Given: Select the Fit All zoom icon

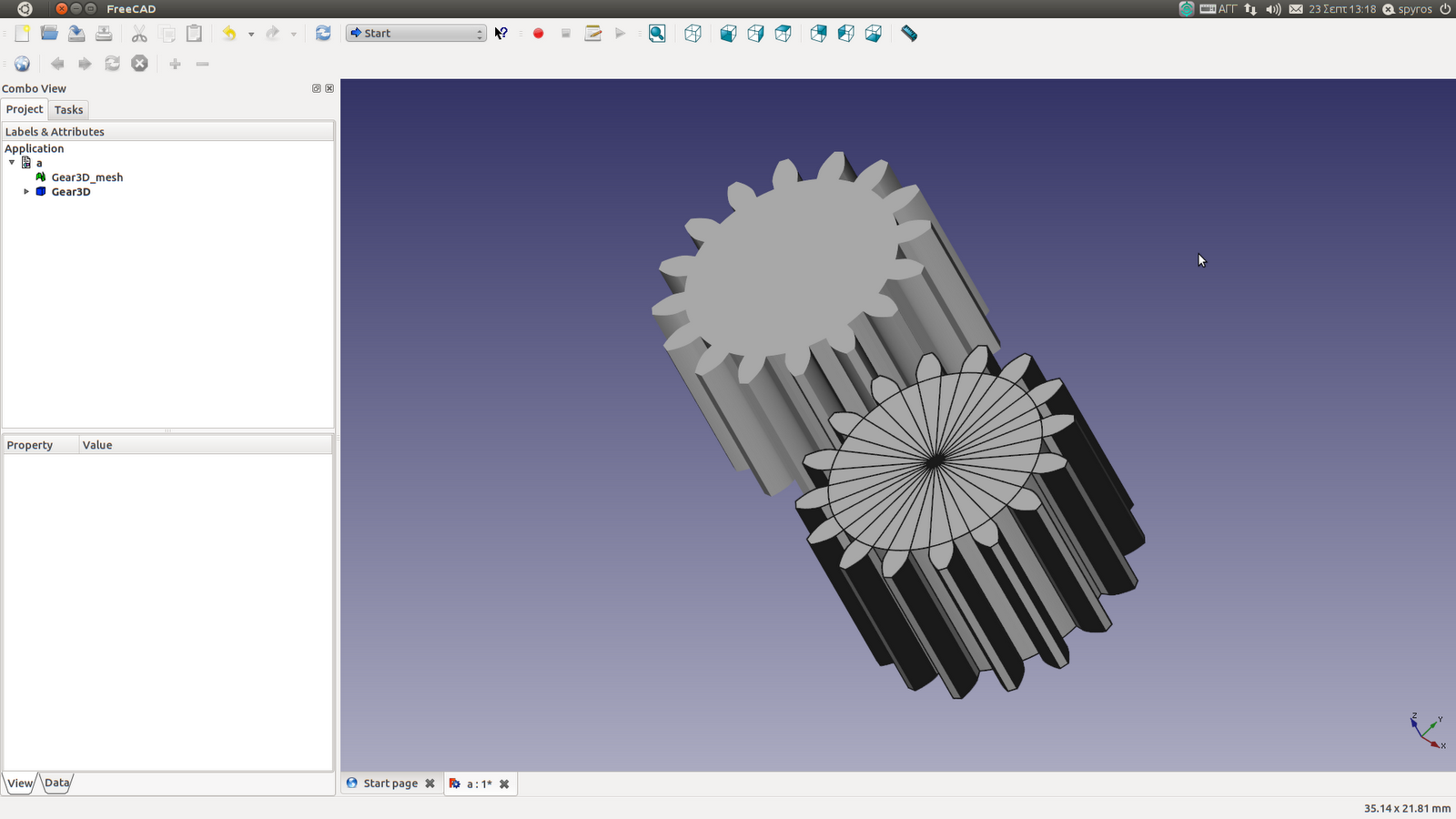Looking at the screenshot, I should pyautogui.click(x=656, y=34).
